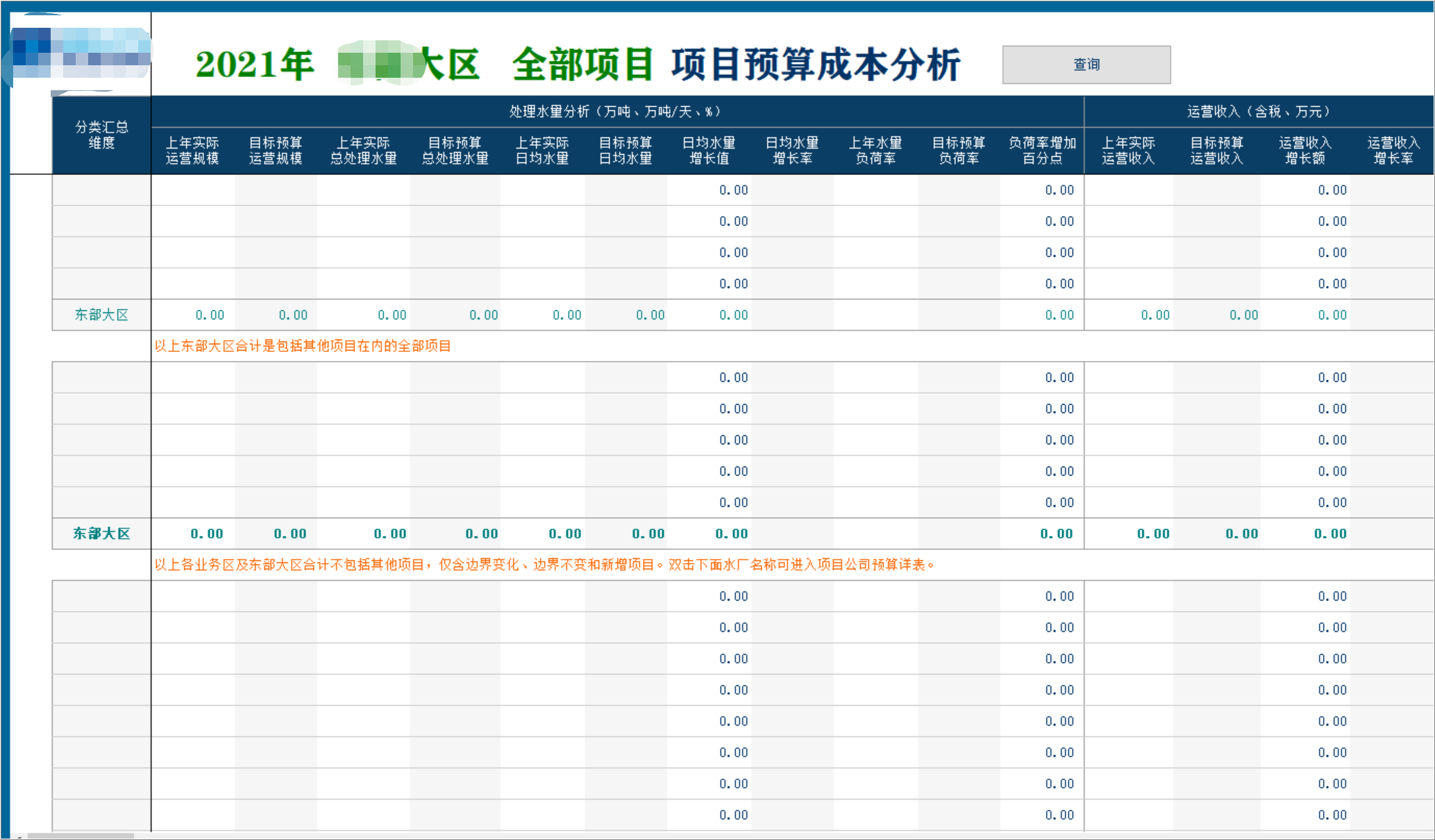Select the 运营收入增长率 column header
The height and width of the screenshot is (840, 1435).
[x=1393, y=151]
